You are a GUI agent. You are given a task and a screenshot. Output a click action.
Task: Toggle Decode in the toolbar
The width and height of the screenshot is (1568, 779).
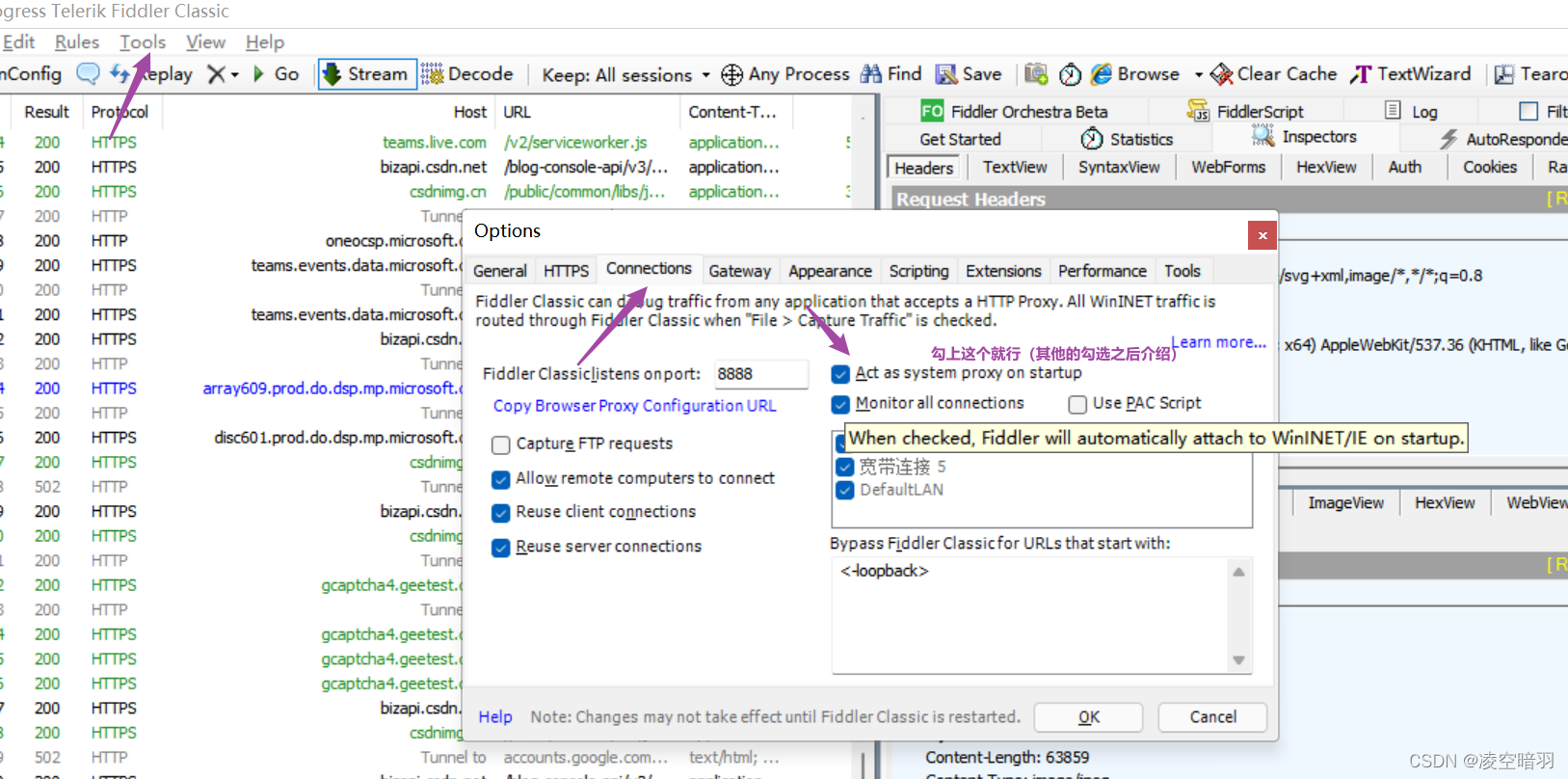tap(468, 74)
